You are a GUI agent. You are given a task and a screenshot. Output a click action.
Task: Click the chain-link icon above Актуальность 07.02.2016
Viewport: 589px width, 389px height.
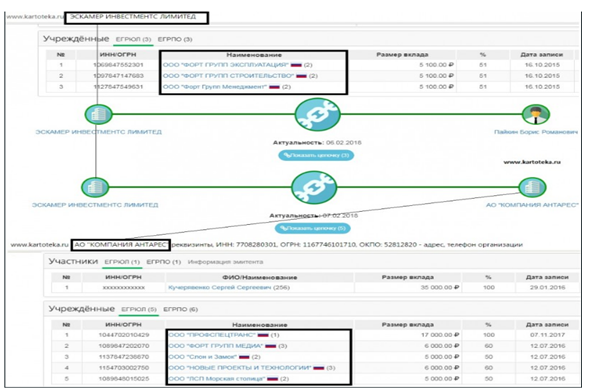click(x=314, y=187)
